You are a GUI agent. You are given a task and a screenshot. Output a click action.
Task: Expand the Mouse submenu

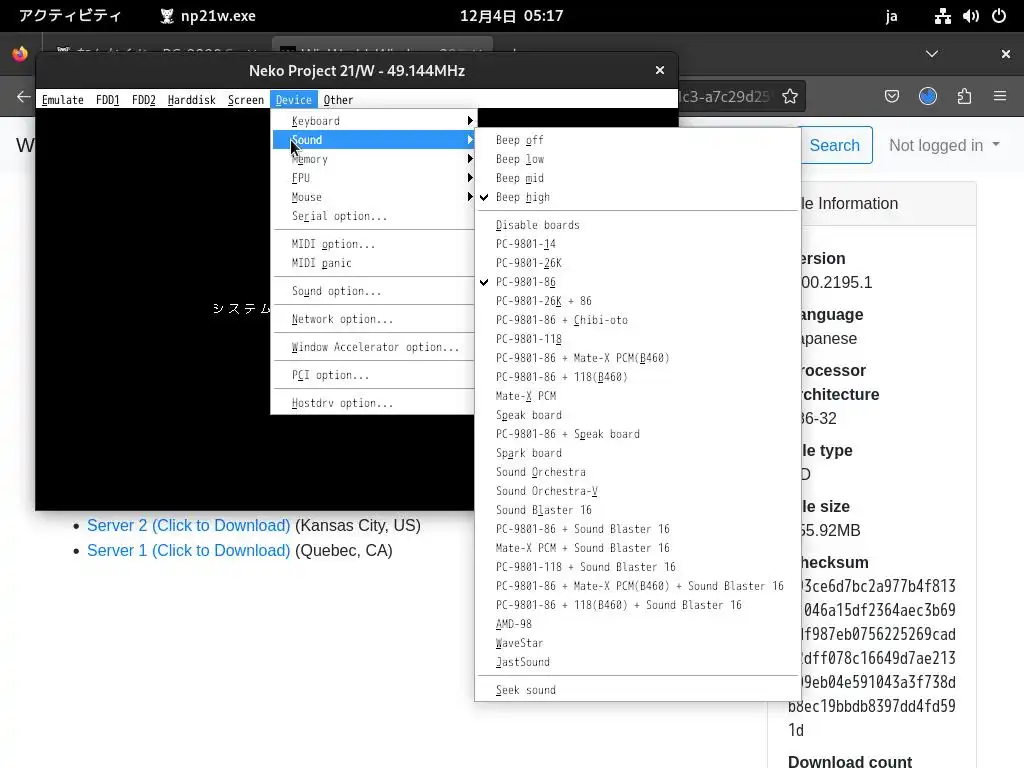point(374,197)
